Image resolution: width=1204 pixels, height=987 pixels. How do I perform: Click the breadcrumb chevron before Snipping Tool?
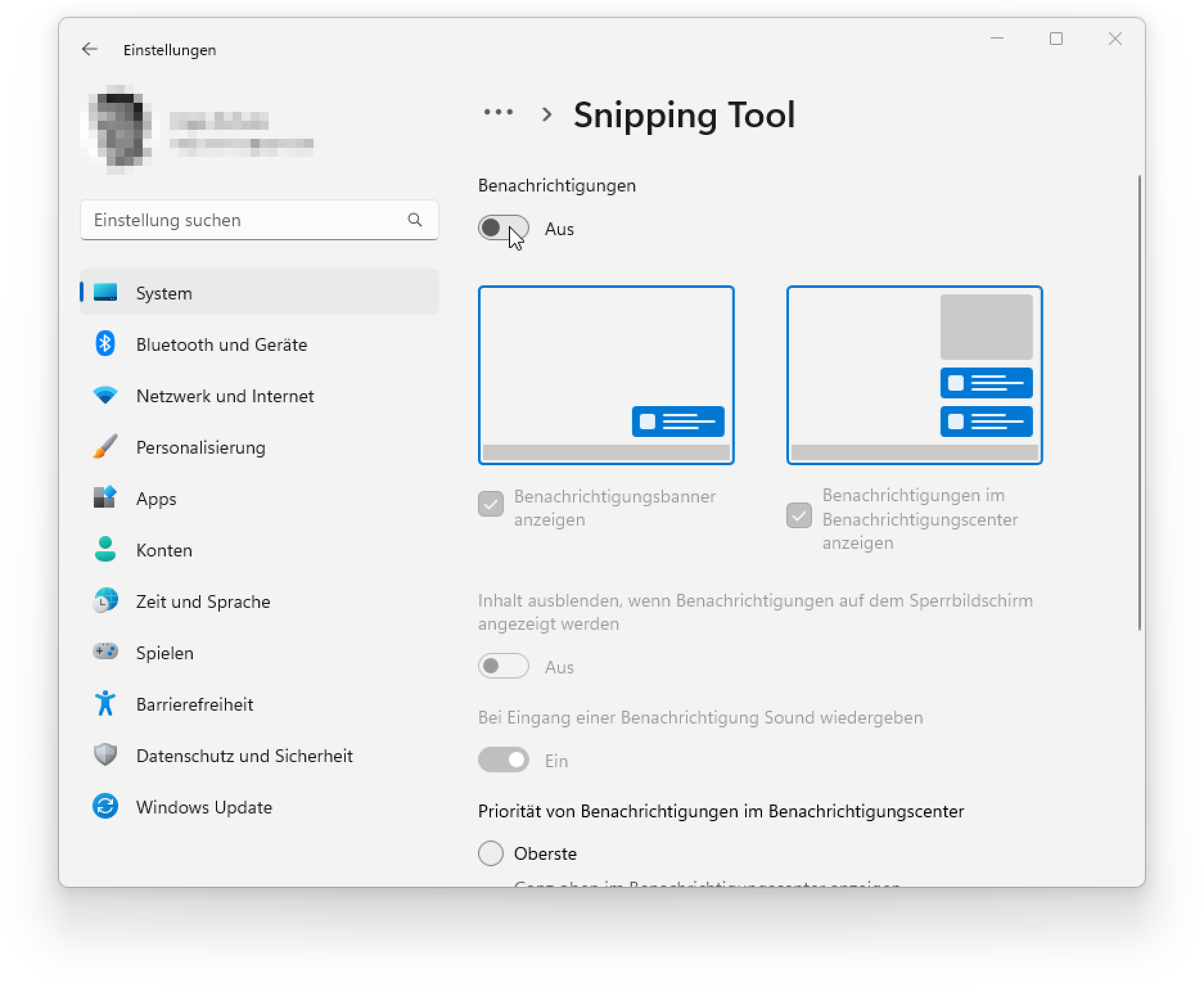pos(547,115)
